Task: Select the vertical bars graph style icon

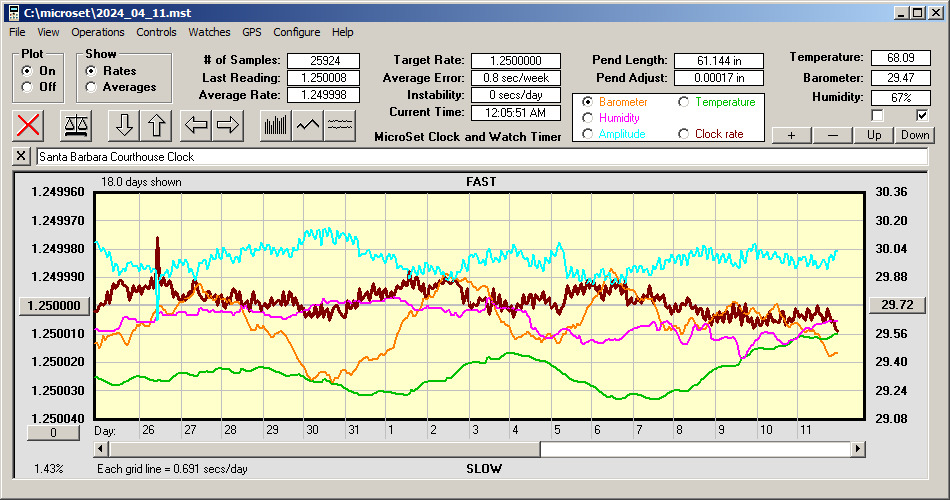Action: coord(275,125)
